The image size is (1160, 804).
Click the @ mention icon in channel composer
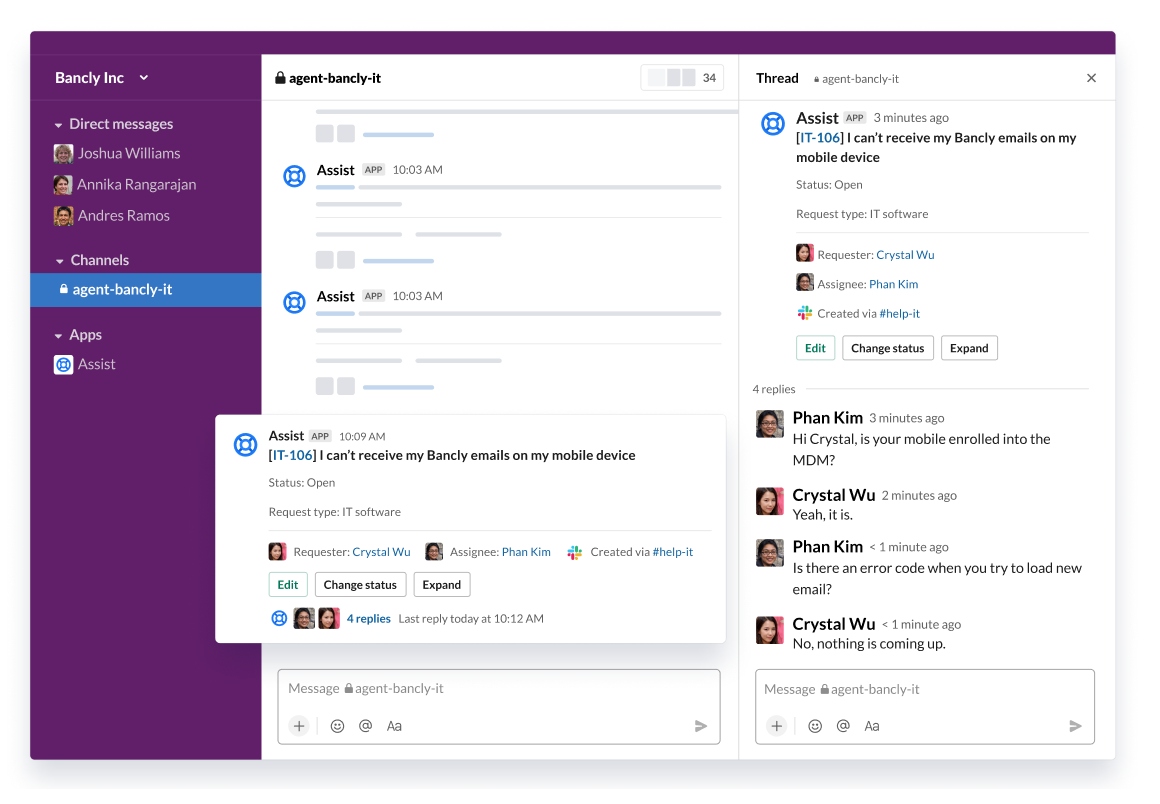click(365, 725)
